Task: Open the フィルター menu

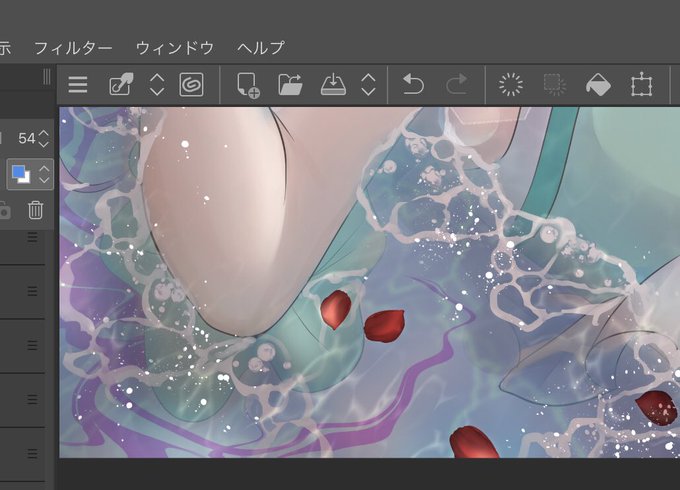Action: [x=73, y=48]
